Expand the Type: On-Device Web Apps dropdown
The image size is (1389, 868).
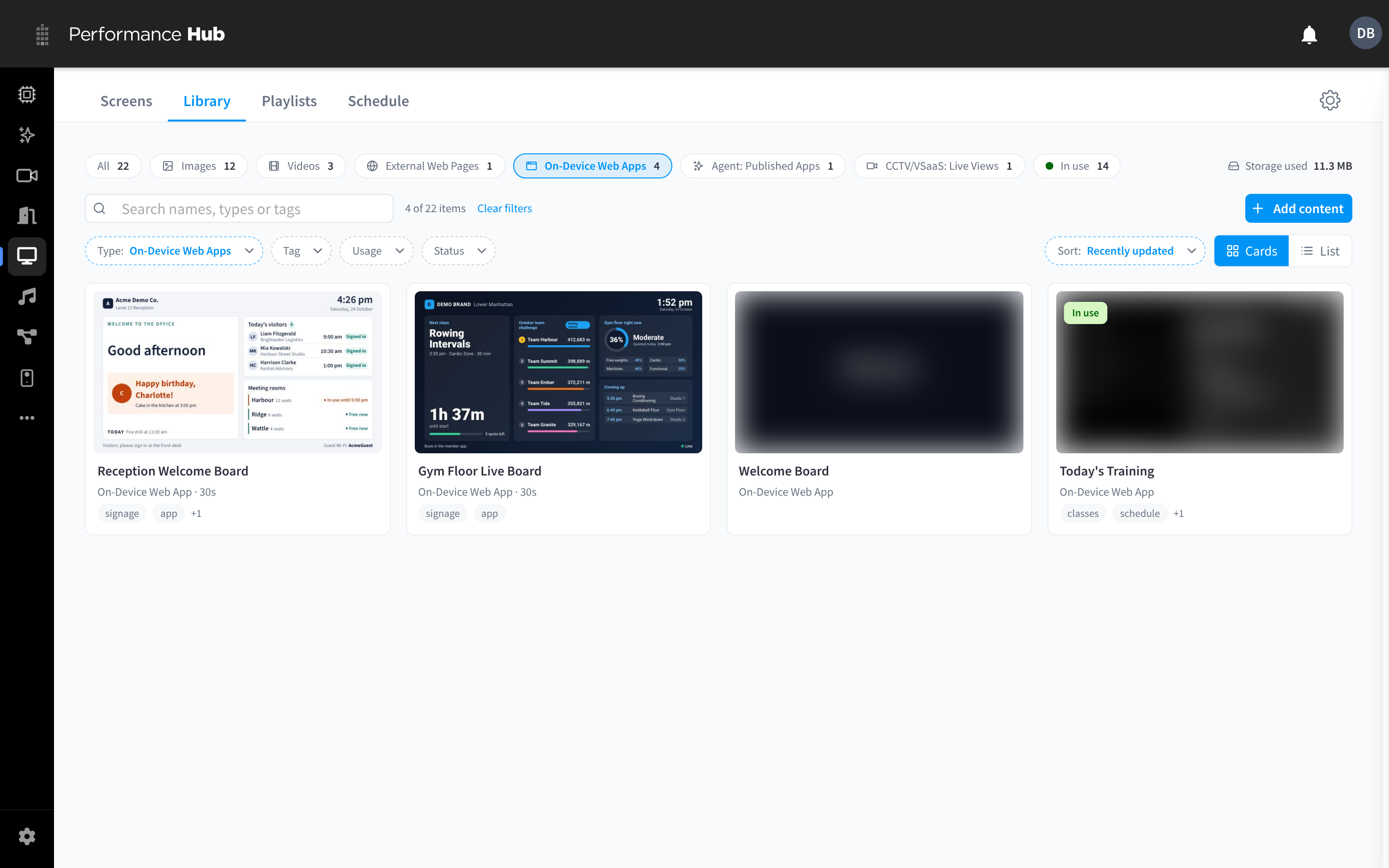pos(174,251)
